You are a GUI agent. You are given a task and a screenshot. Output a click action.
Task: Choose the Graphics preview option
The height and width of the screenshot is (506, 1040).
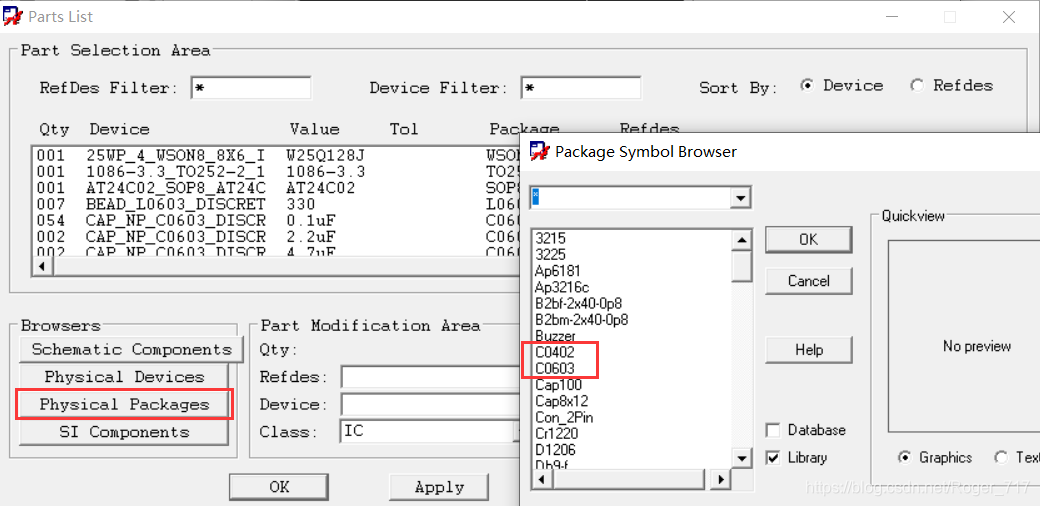click(x=905, y=457)
